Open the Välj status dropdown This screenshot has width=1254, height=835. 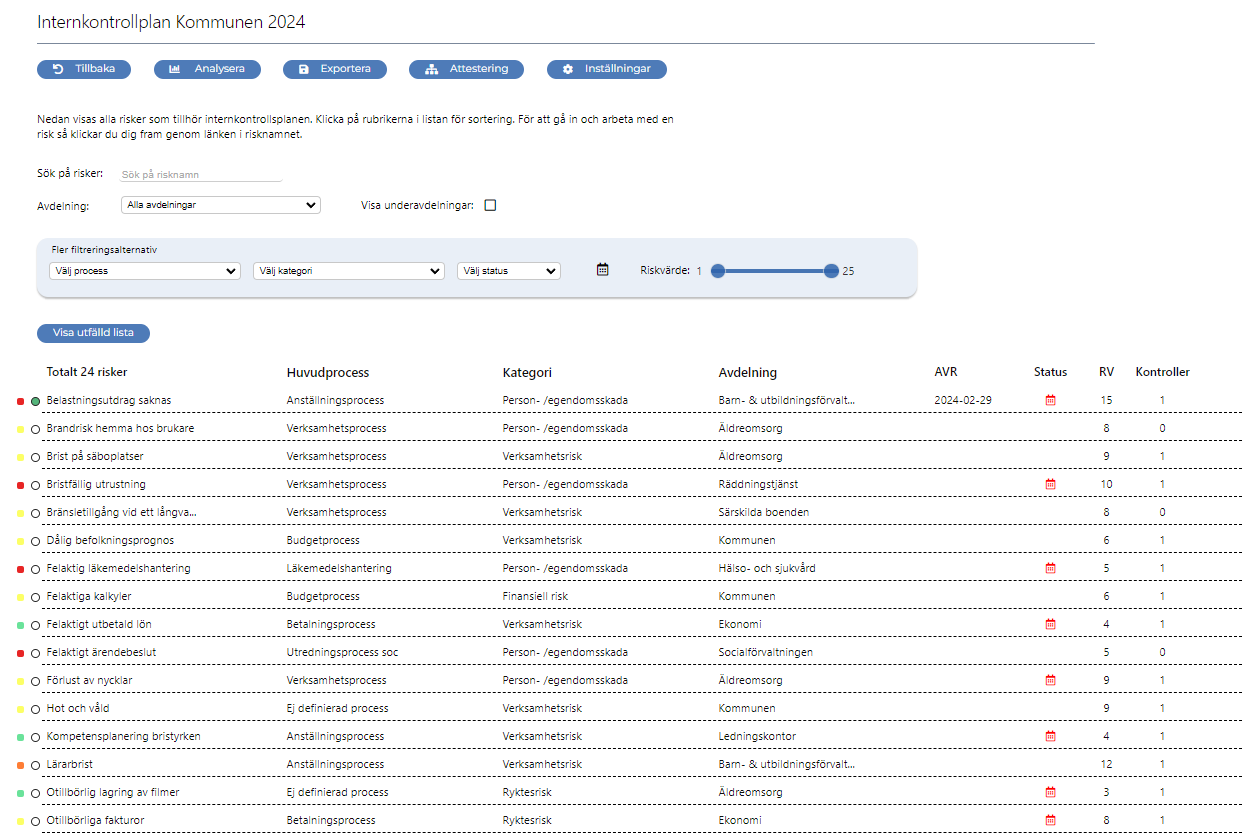508,271
